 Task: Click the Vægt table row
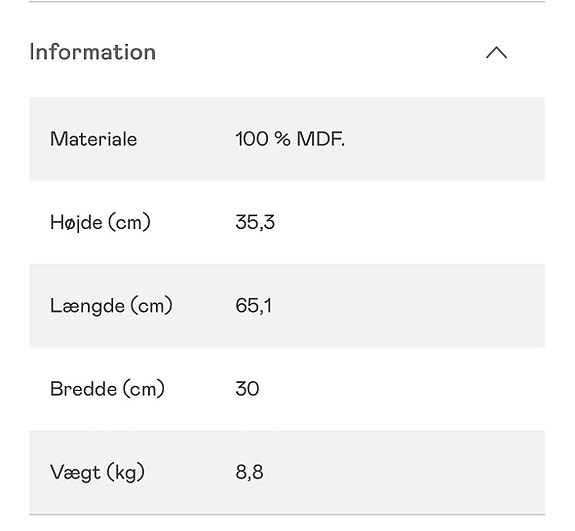pos(287,472)
